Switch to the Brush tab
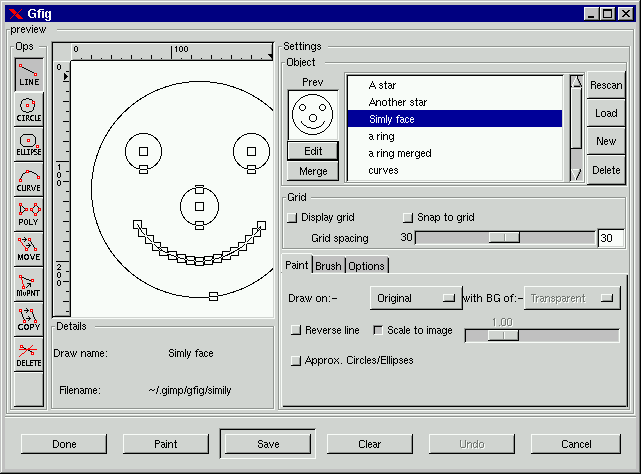This screenshot has height=474, width=641. coord(328,265)
